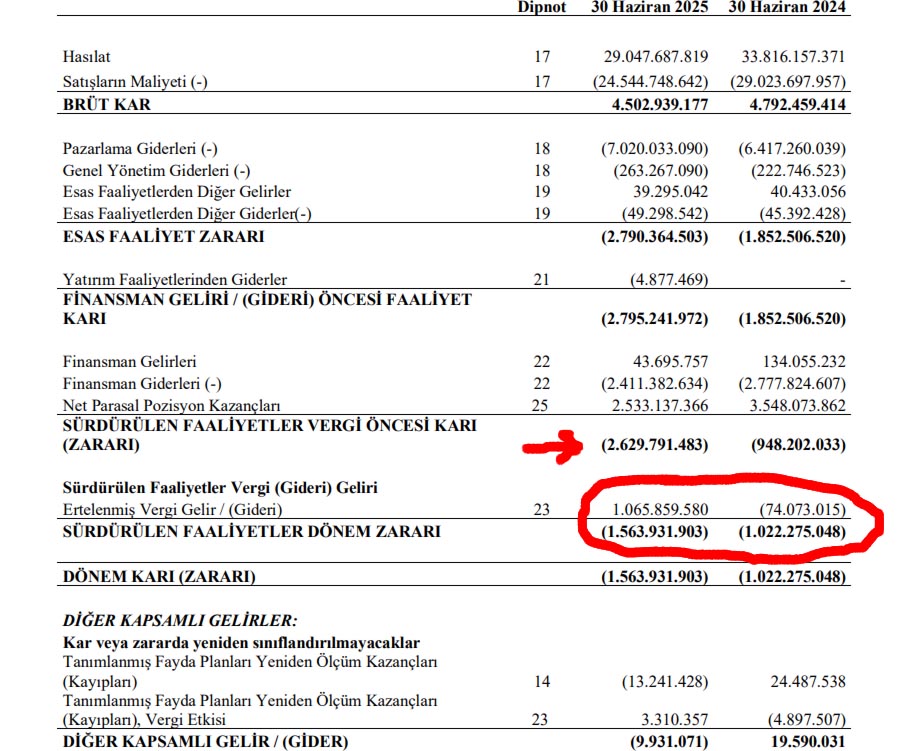Click note number 14 in Dipnot column
The height and width of the screenshot is (751, 919).
(x=542, y=682)
